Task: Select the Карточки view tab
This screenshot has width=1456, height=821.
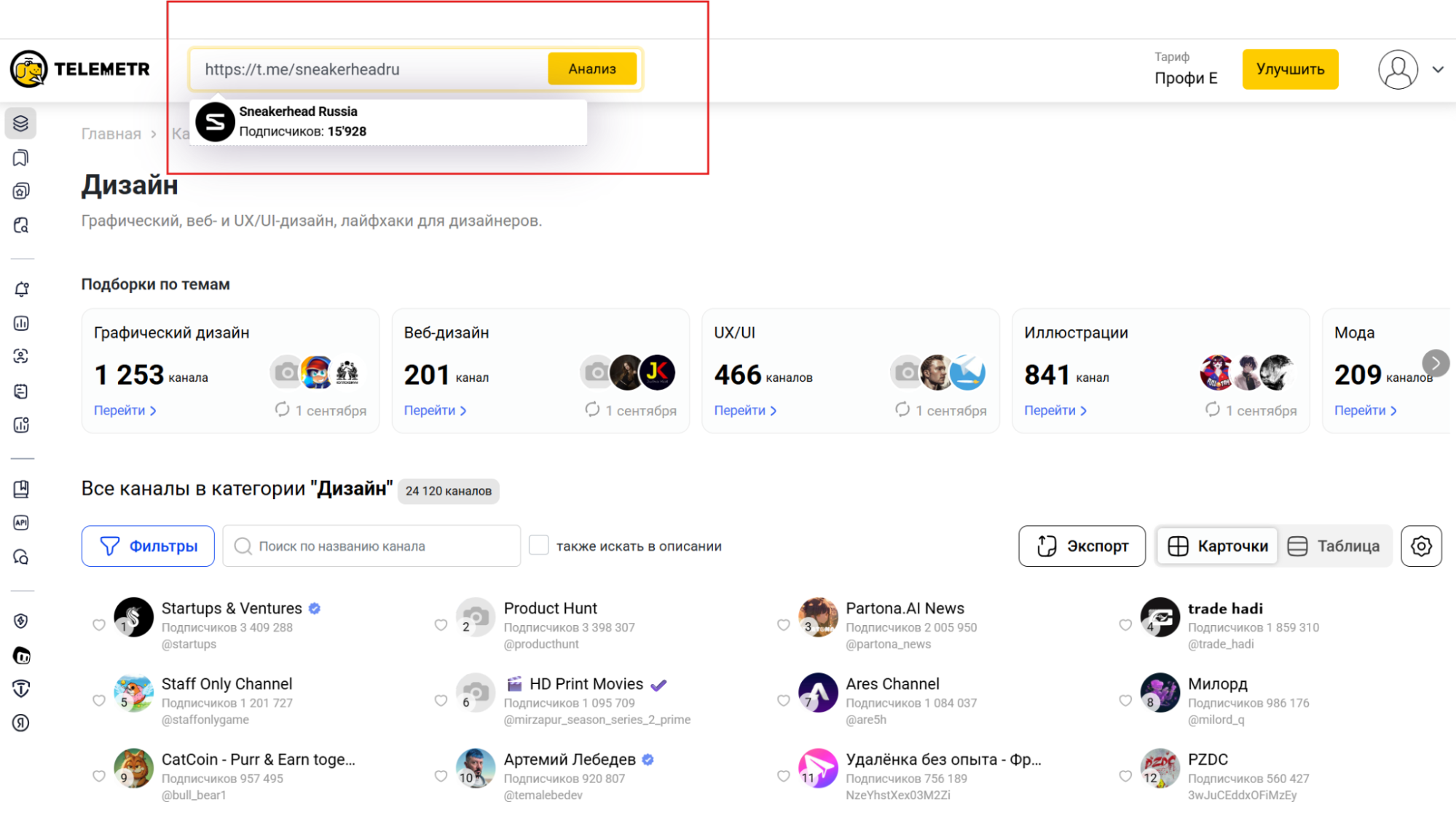Action: [x=1218, y=546]
